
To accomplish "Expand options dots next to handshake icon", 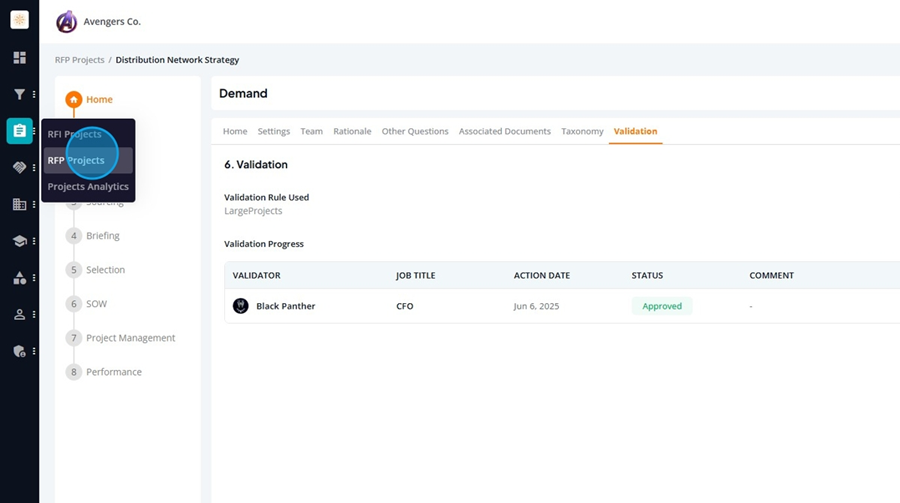I will pyautogui.click(x=34, y=168).
